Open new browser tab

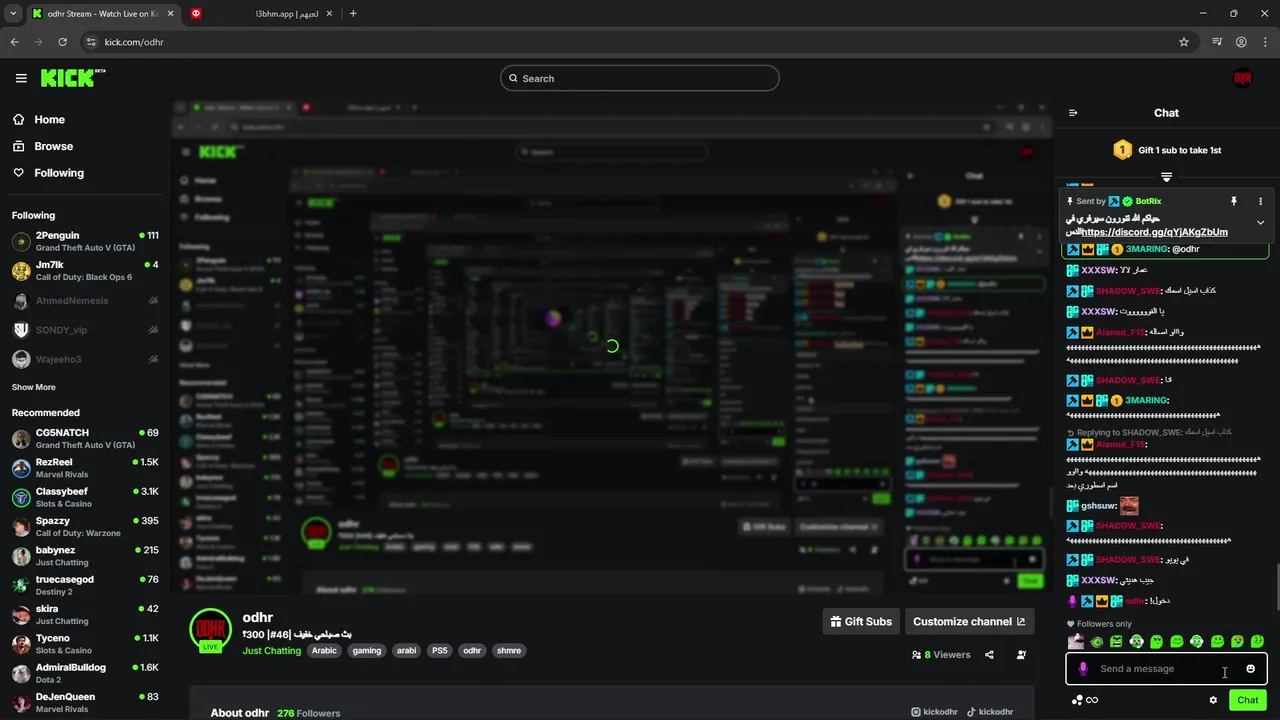click(353, 14)
